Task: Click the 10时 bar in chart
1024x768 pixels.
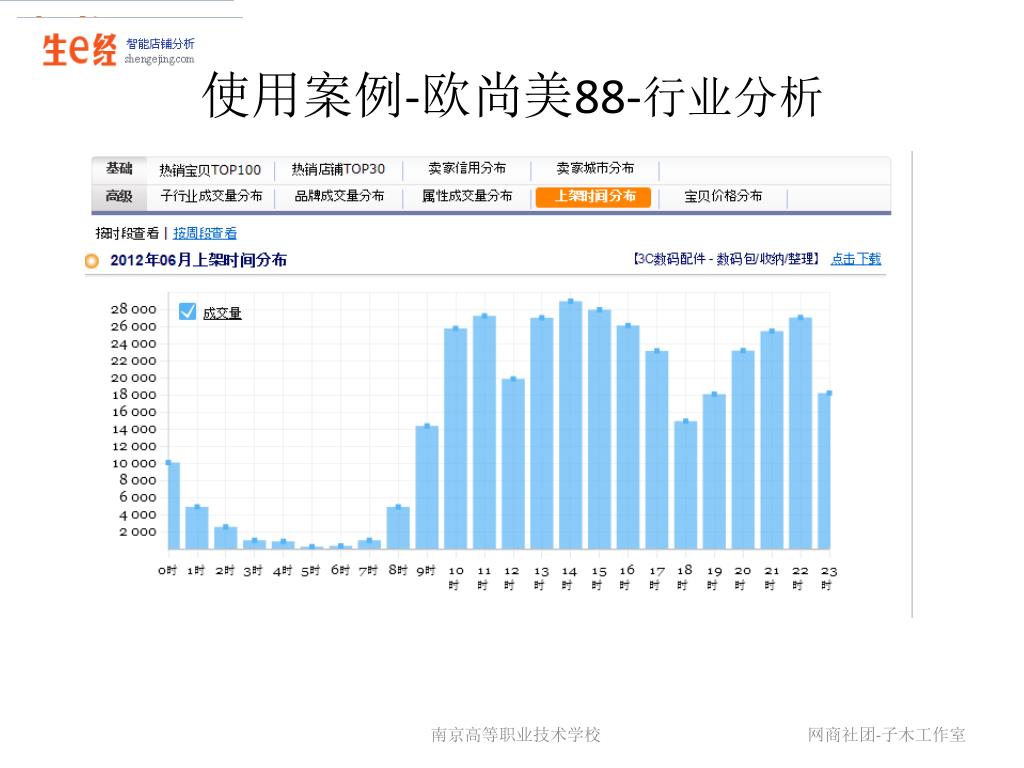Action: point(455,438)
